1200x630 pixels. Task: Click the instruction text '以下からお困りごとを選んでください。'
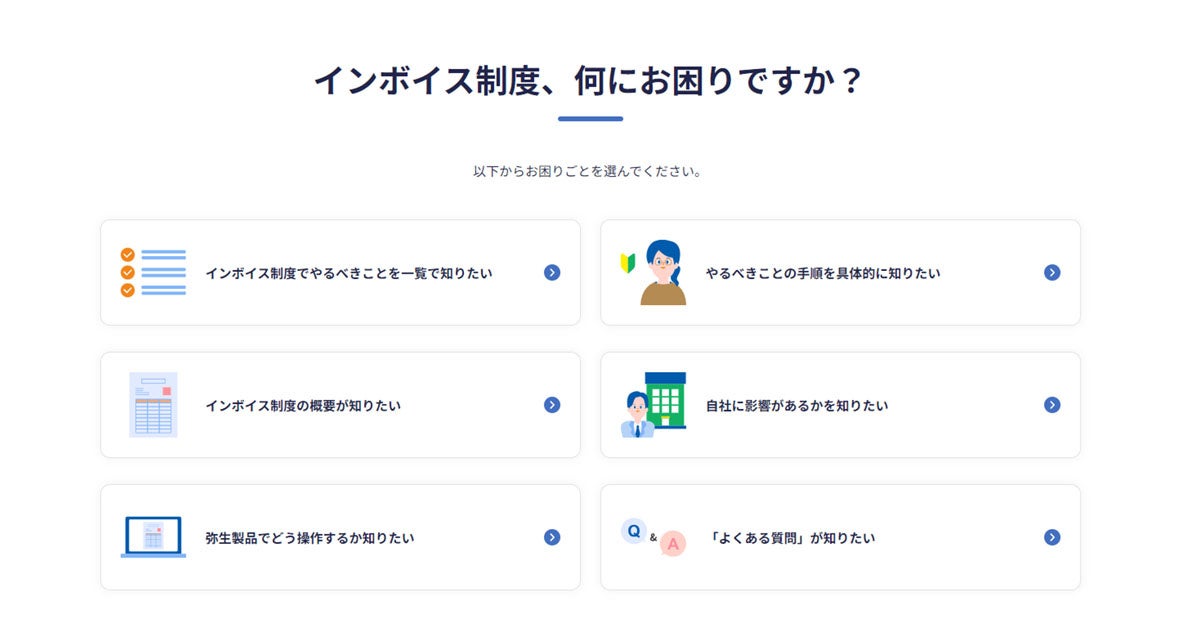[x=589, y=171]
